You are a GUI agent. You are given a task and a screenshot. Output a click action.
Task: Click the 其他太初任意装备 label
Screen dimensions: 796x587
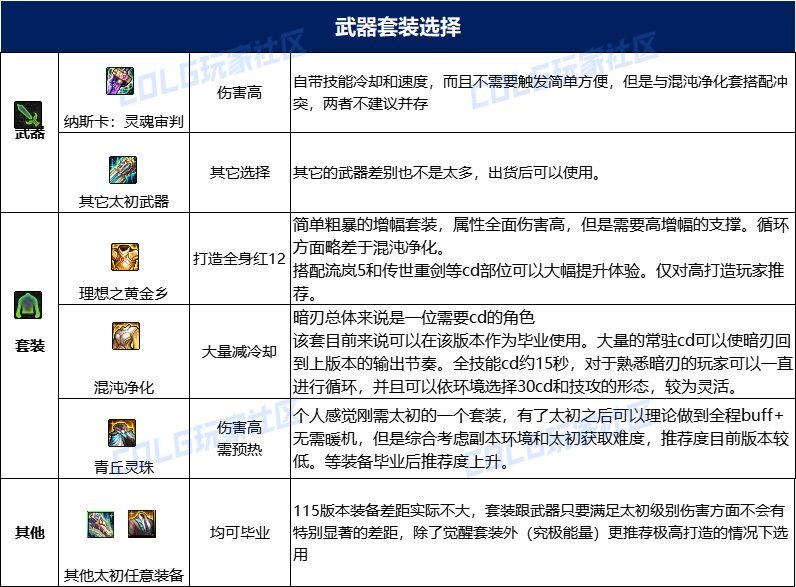124,575
